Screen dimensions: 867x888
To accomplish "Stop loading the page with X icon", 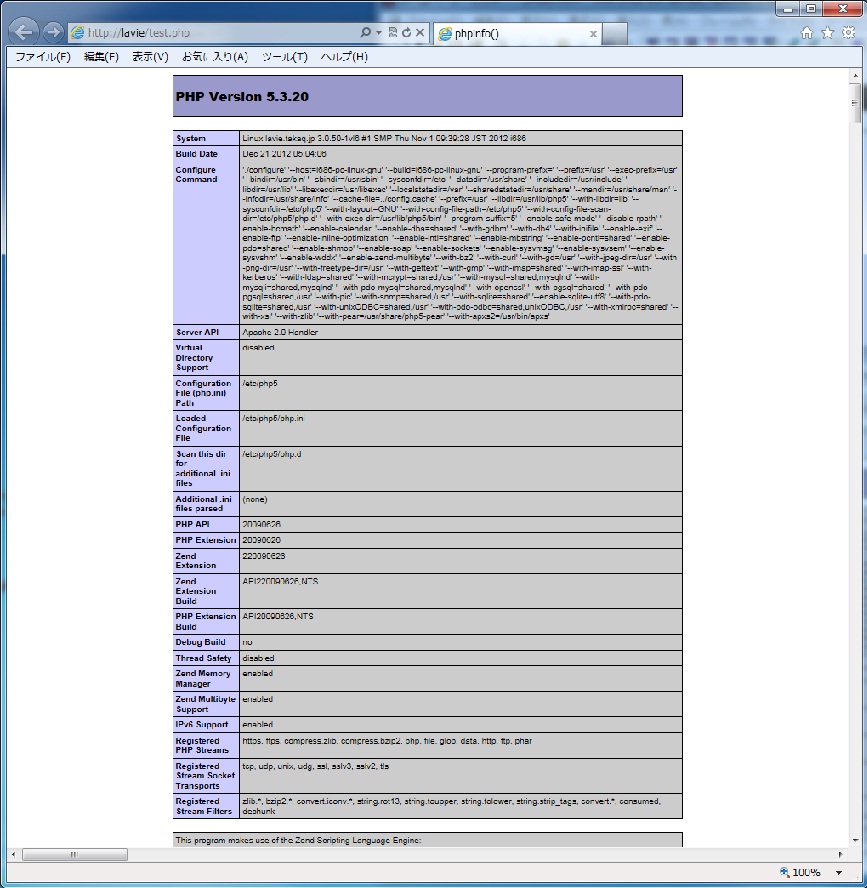I will 420,32.
